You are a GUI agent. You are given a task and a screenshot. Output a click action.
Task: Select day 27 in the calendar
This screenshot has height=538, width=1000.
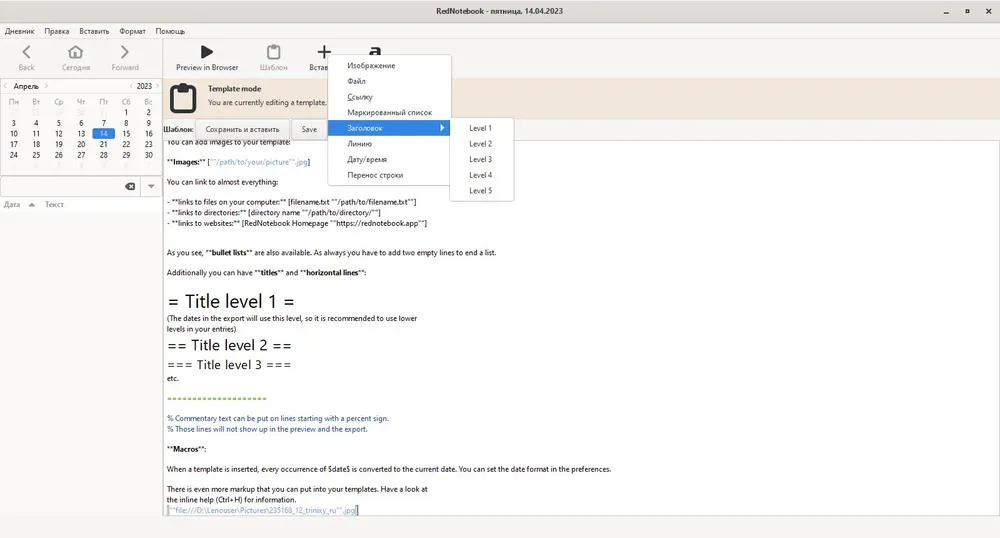(x=81, y=155)
